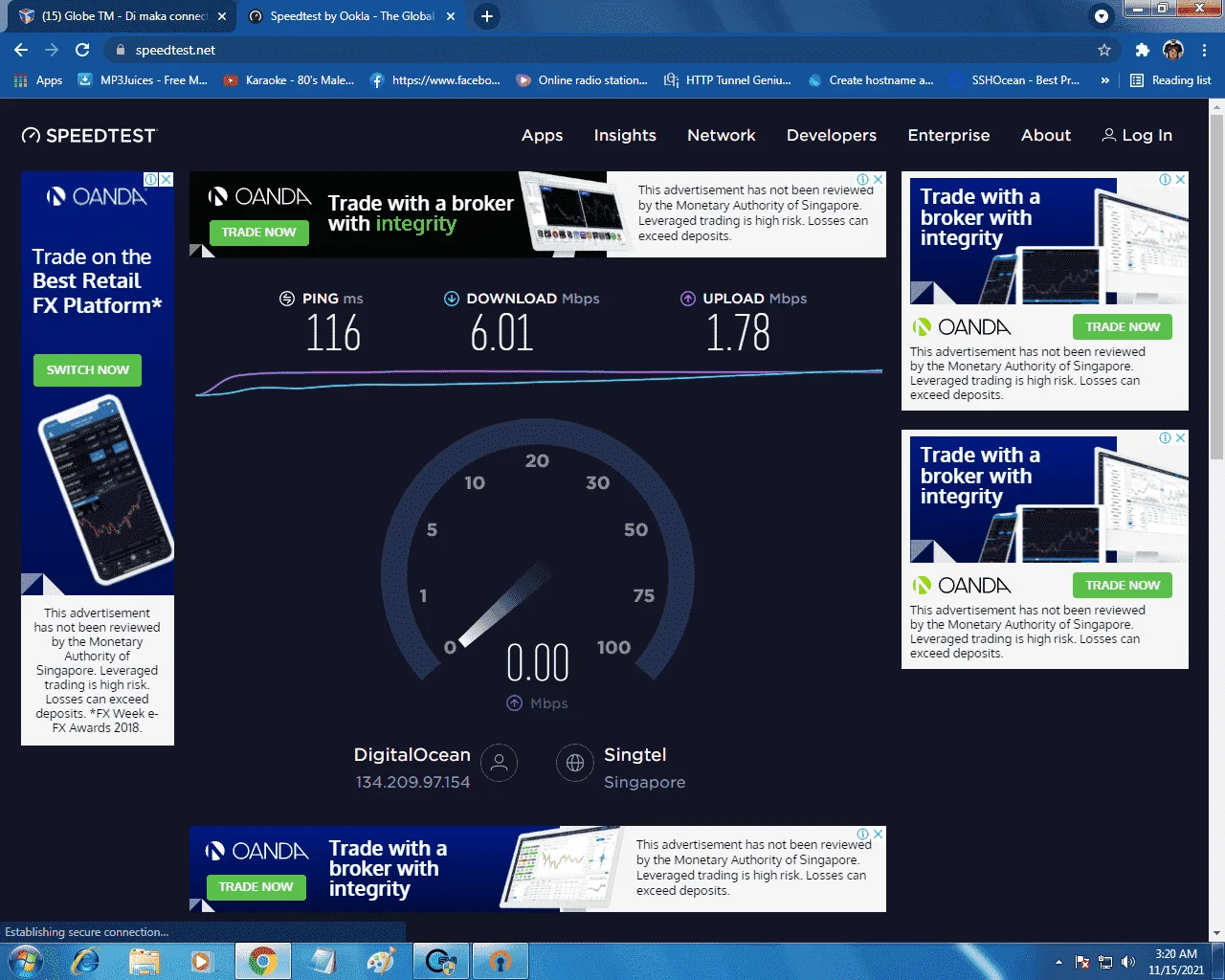Click TRADE NOW in lower right ad
The height and width of the screenshot is (980, 1225).
[x=1123, y=586]
